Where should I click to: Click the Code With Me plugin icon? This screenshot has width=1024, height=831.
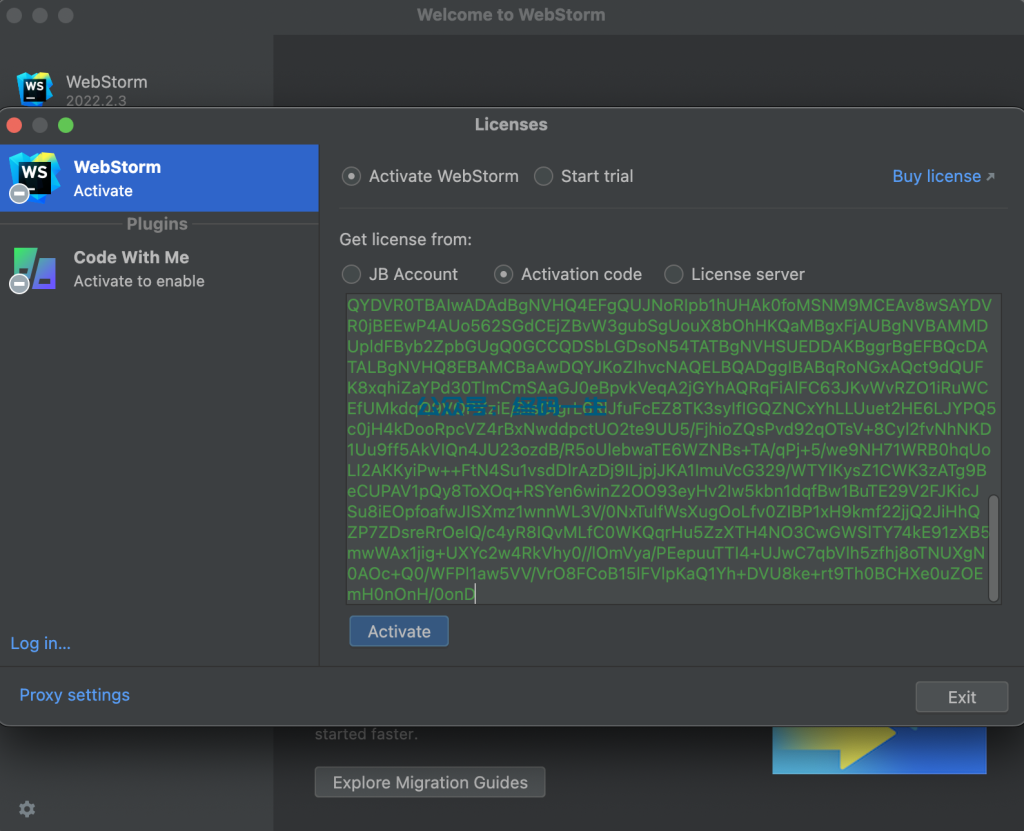[x=33, y=268]
